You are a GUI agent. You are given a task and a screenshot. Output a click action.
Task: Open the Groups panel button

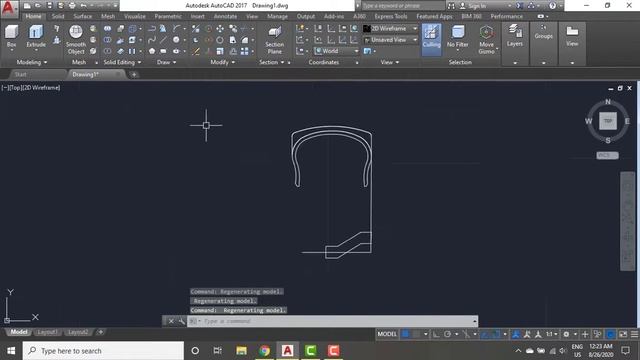coord(543,32)
